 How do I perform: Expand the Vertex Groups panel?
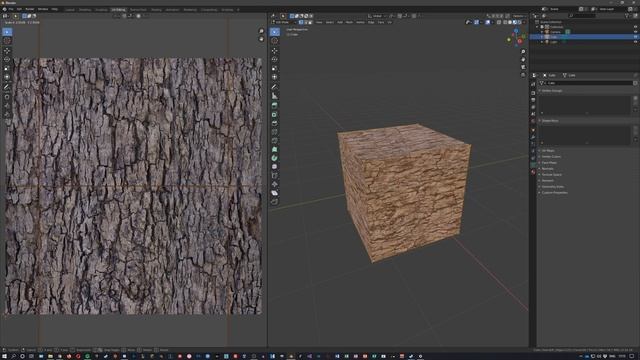coord(552,91)
